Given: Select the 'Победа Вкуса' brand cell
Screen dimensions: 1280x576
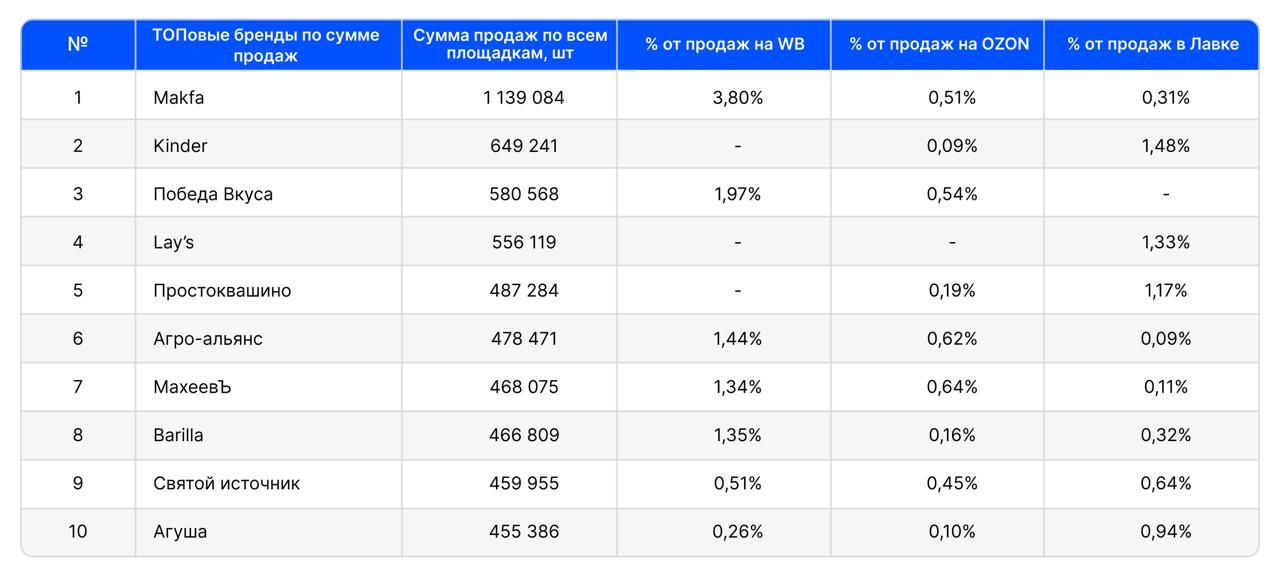Looking at the screenshot, I should 213,194.
